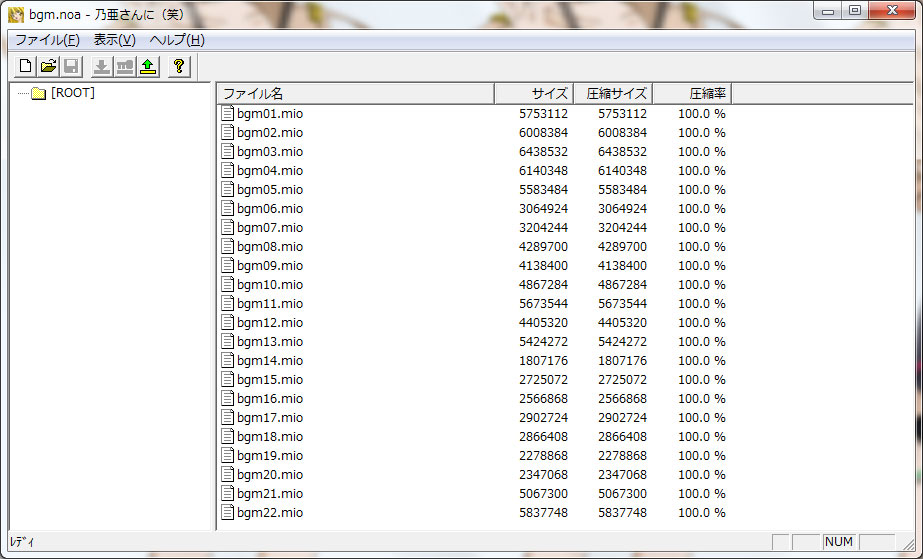Click the yellow question mark help icon

click(179, 67)
